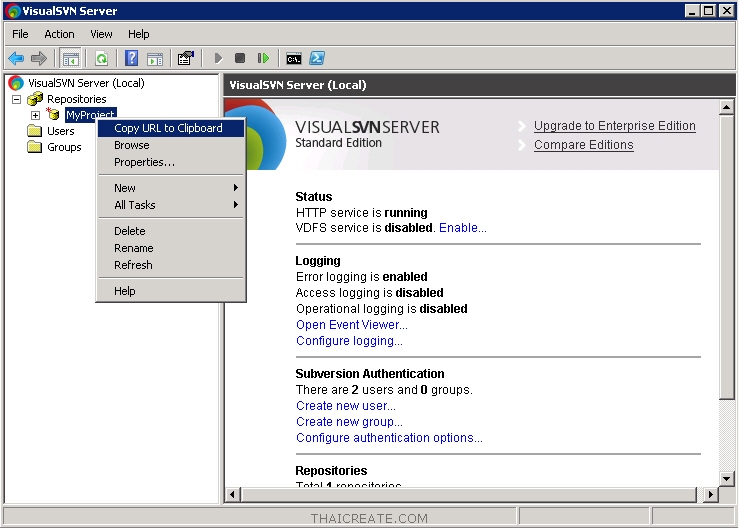Viewport: 739px width, 528px height.
Task: Click the Stop service toolbar icon
Action: 240,58
